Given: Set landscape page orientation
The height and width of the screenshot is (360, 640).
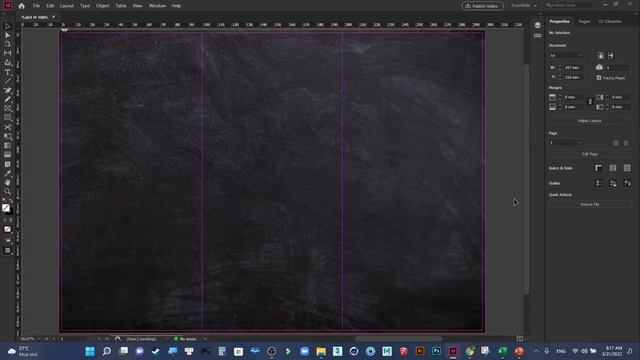Looking at the screenshot, I should click(611, 55).
